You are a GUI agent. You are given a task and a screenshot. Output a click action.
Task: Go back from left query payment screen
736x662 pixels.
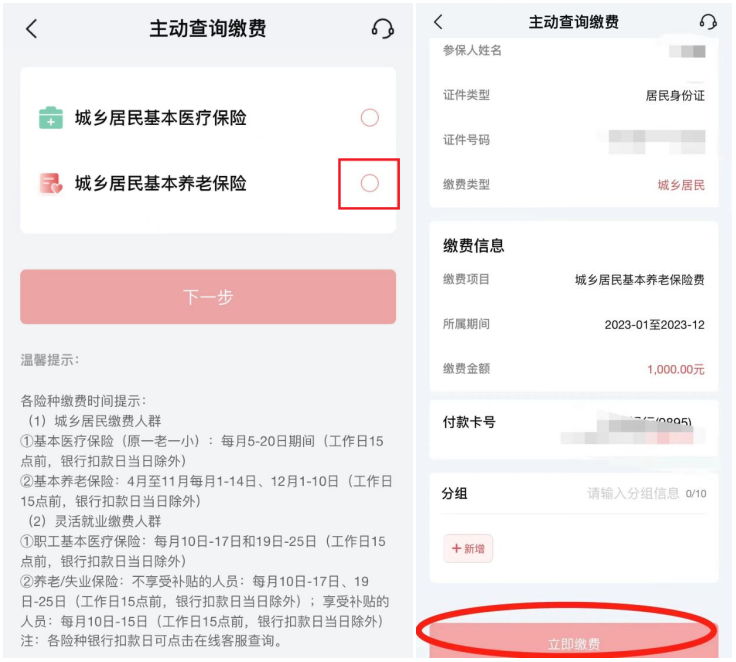[31, 29]
